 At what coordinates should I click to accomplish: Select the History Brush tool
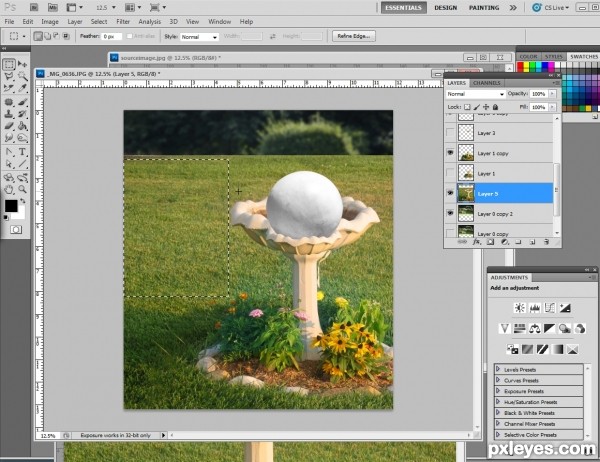coord(23,114)
